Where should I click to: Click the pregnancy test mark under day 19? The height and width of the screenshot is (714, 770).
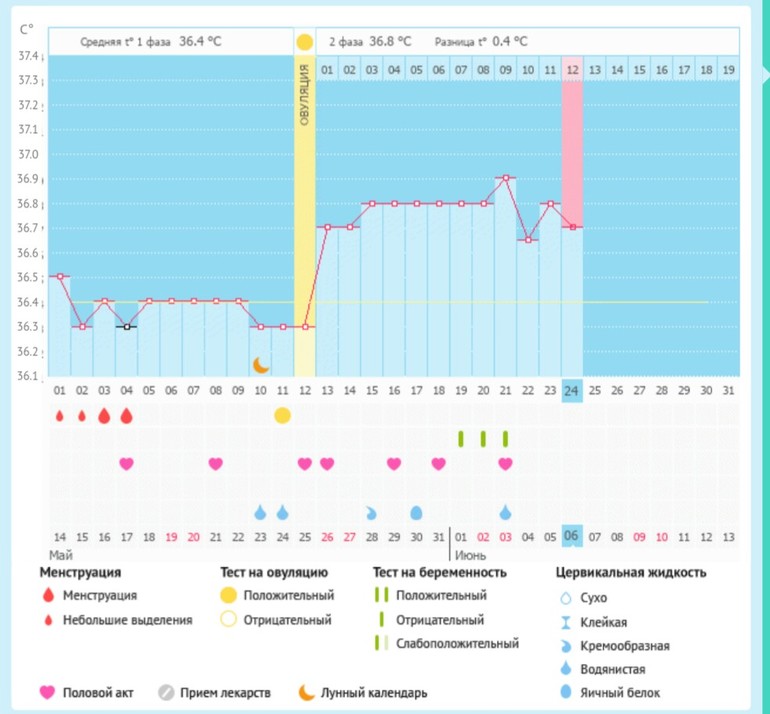tap(461, 439)
